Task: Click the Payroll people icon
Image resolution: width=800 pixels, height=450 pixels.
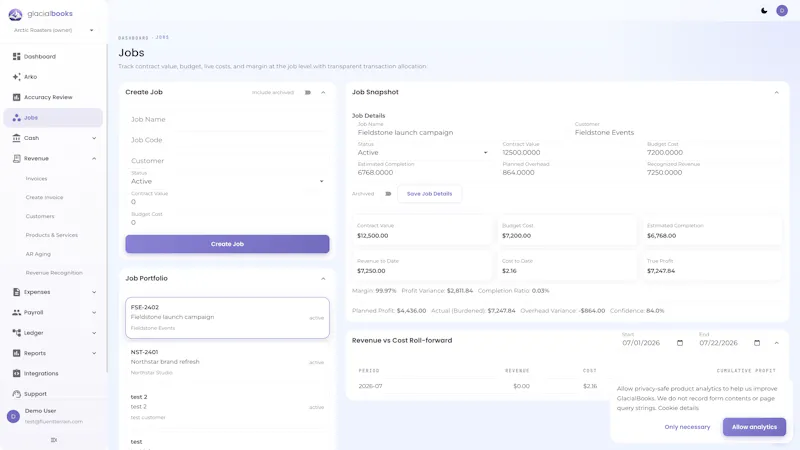Action: (16, 312)
